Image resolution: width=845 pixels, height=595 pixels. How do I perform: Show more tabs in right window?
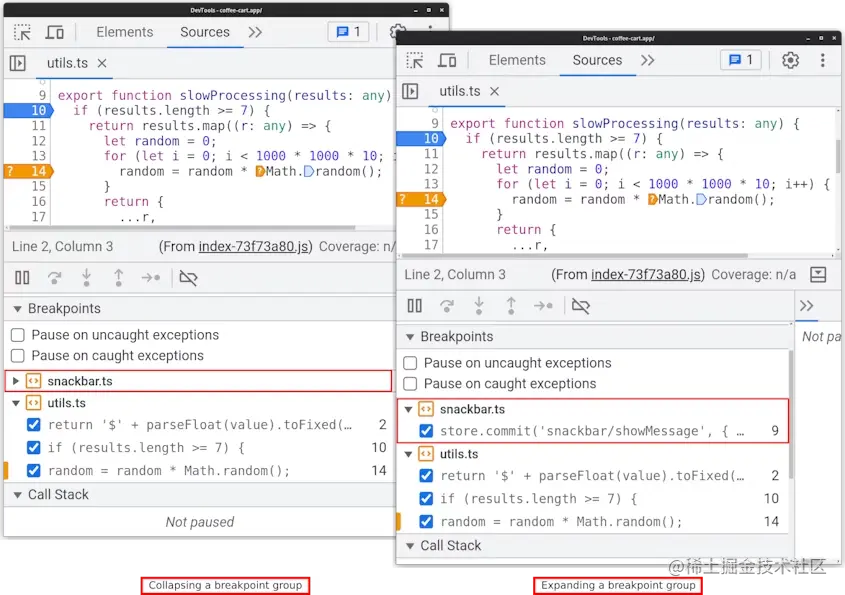pos(647,60)
